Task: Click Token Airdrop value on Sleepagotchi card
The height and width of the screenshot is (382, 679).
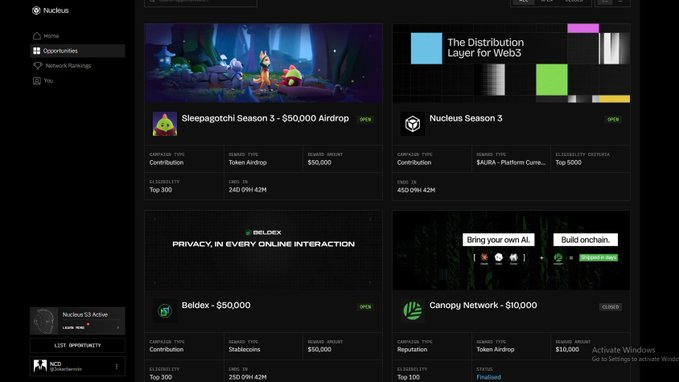Action: (x=247, y=163)
